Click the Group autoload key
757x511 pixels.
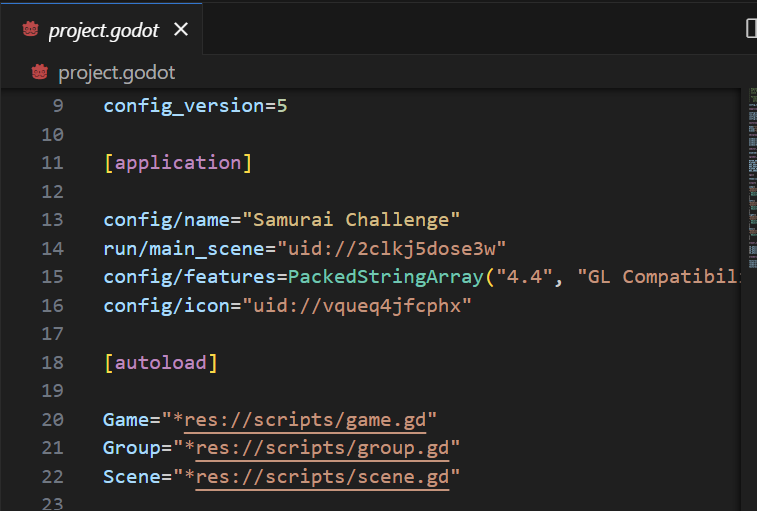pyautogui.click(x=132, y=448)
